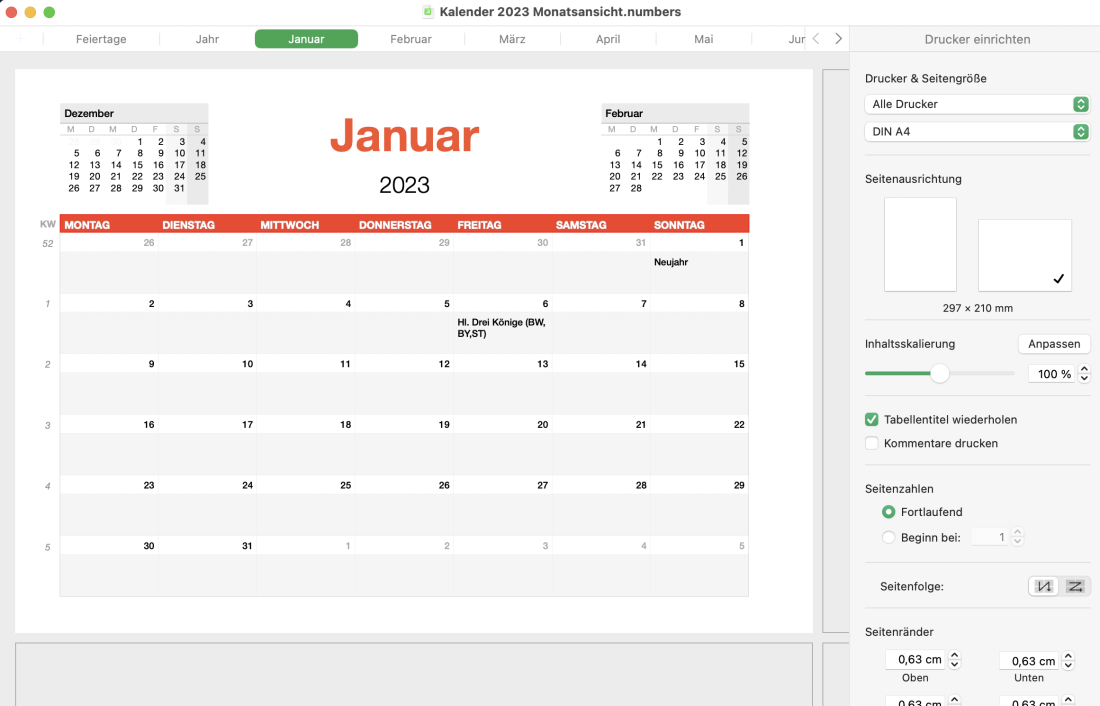Open the Alle Drucker dropdown
This screenshot has height=706, width=1100.
click(977, 103)
